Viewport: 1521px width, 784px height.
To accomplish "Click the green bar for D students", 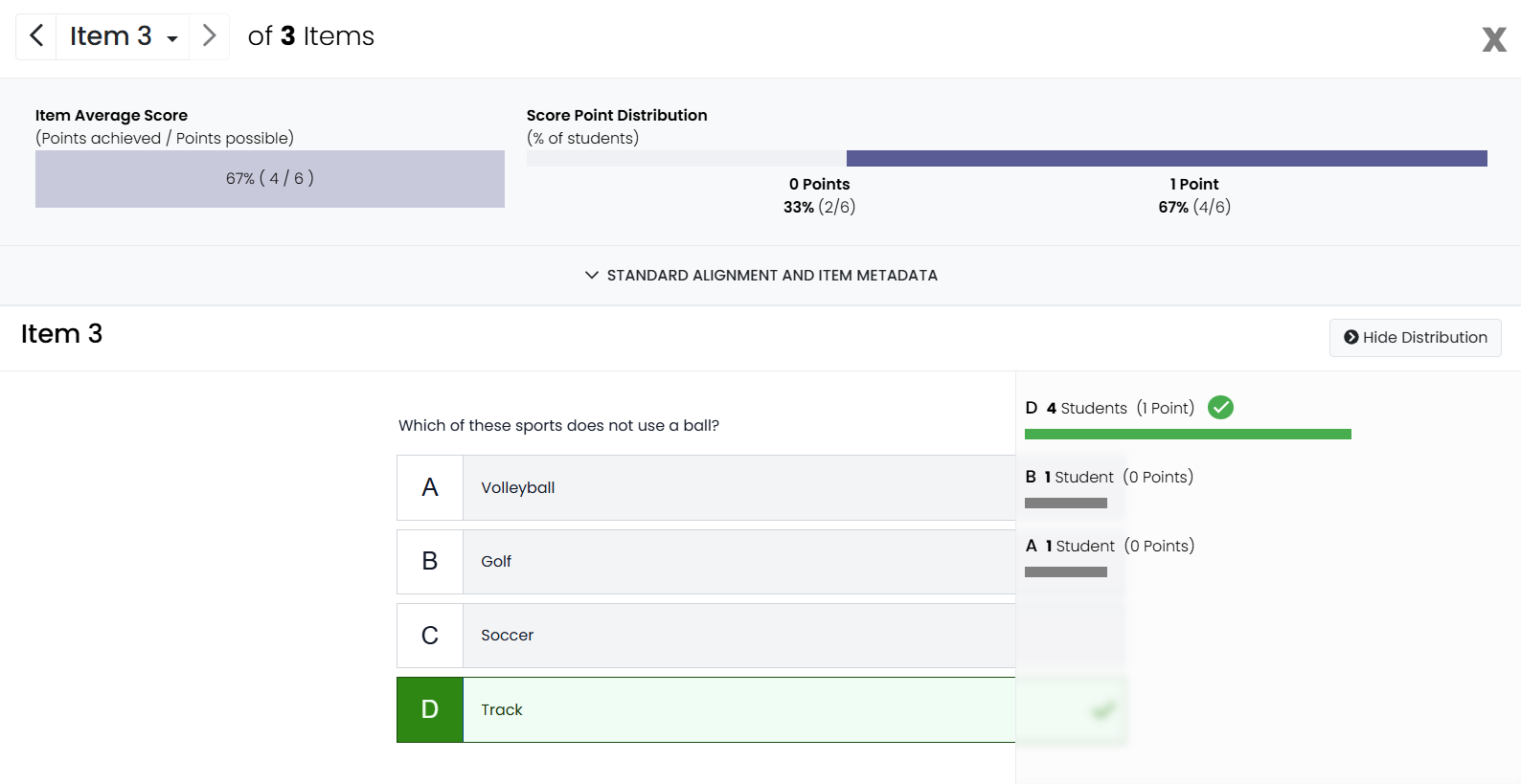I will coord(1187,435).
